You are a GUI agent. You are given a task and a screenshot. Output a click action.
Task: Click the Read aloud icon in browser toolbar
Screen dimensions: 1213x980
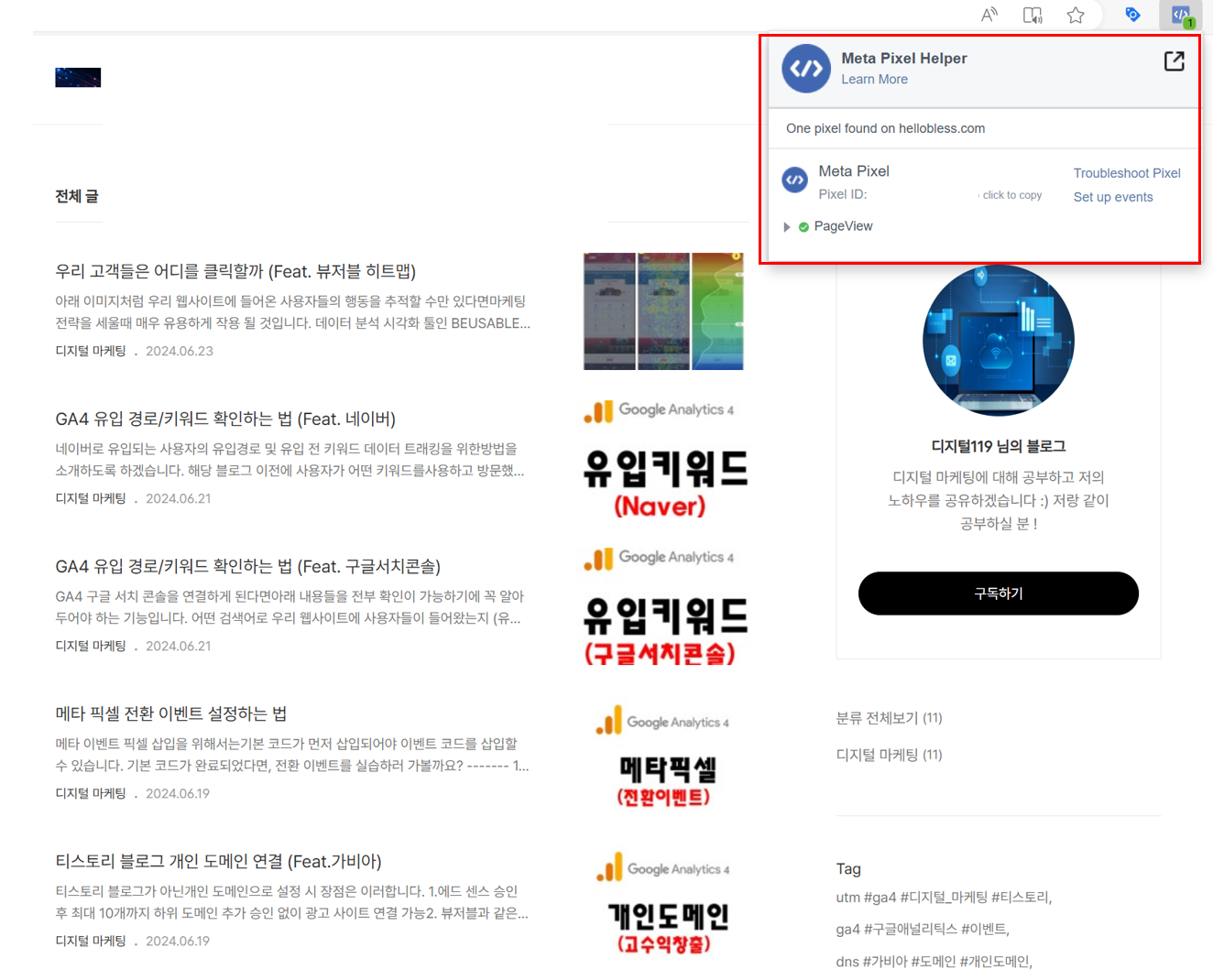point(989,15)
